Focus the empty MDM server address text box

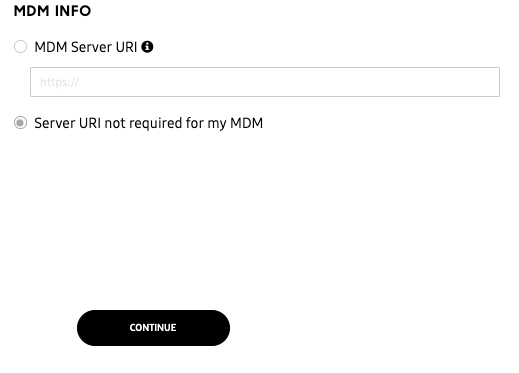click(265, 82)
